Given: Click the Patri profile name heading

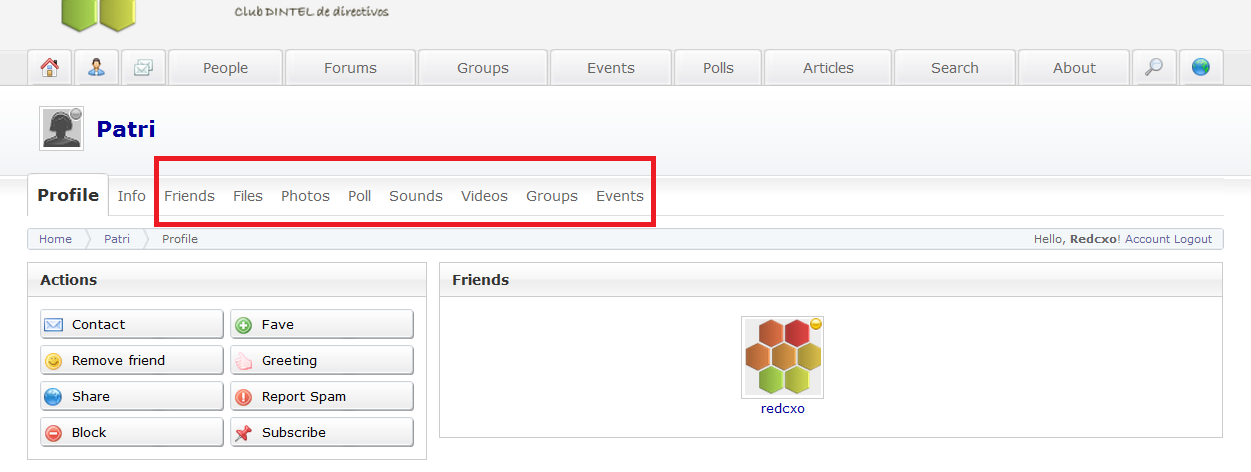Looking at the screenshot, I should coord(126,129).
